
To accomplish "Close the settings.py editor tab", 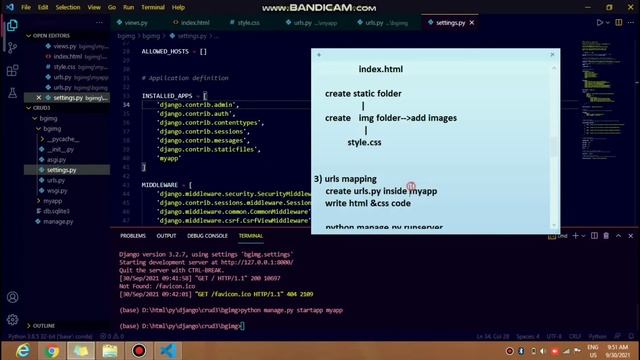I will point(472,23).
